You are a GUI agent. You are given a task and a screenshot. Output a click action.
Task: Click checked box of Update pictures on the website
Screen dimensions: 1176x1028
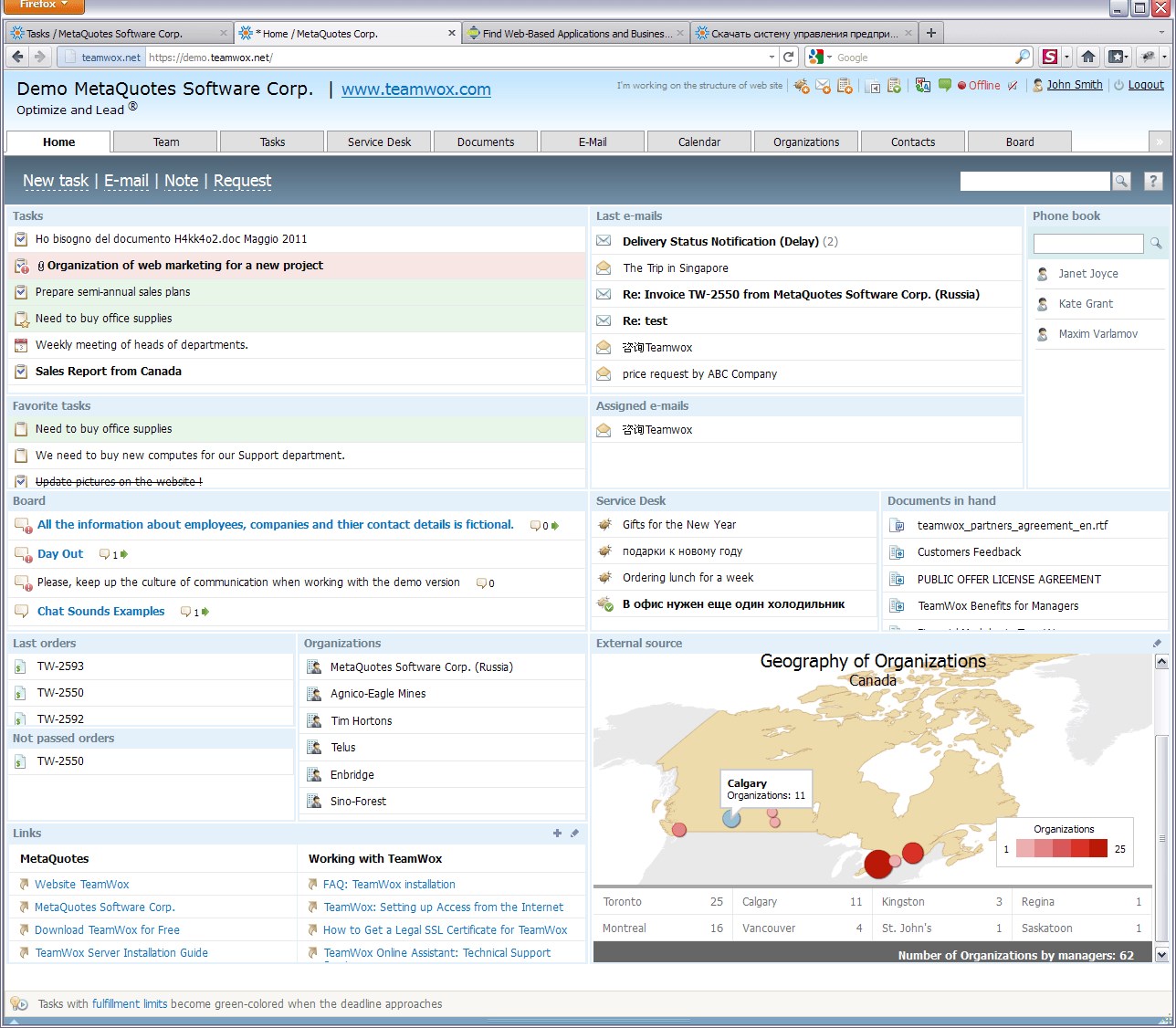point(21,481)
